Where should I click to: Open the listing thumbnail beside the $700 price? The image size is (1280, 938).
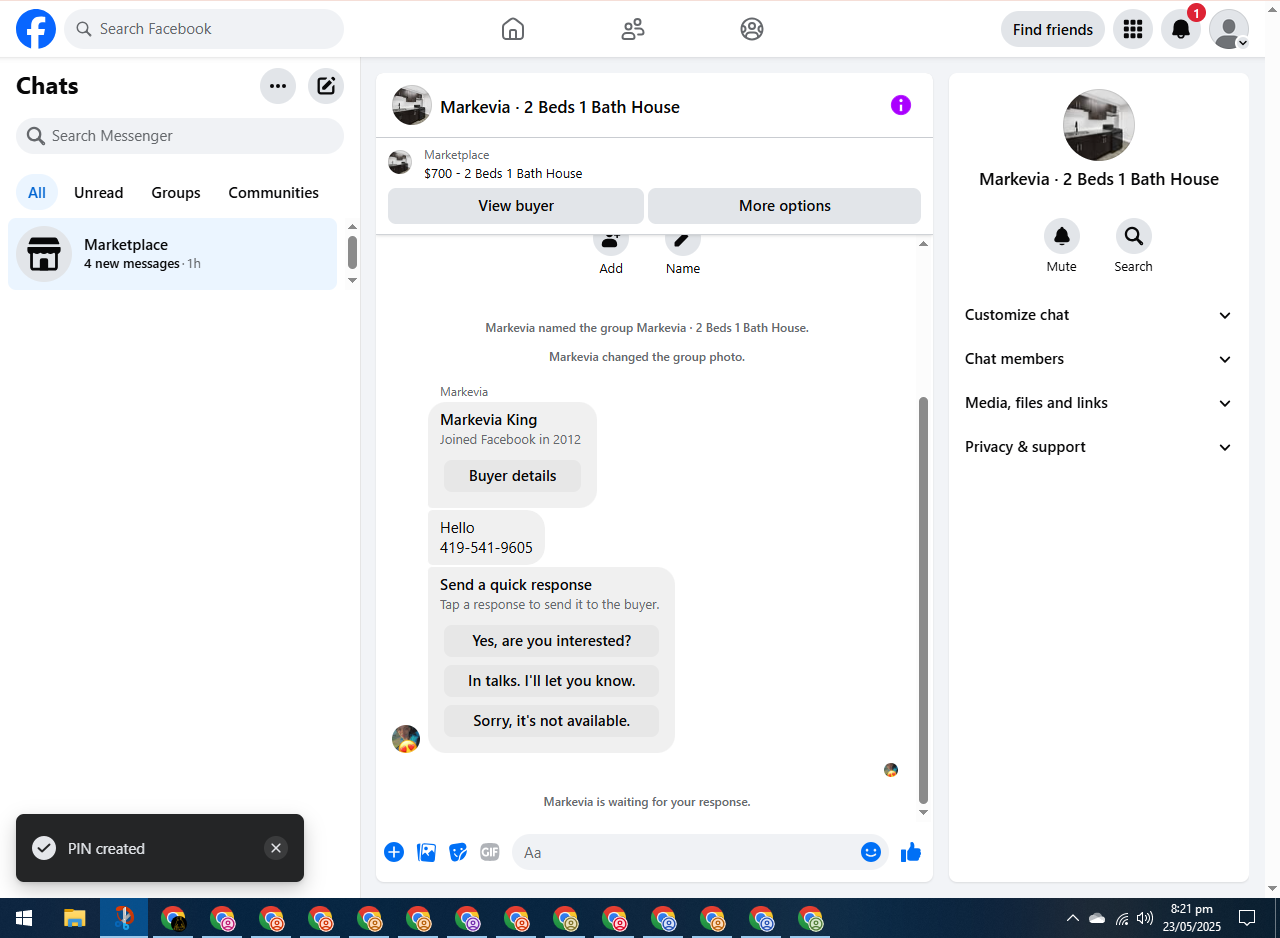click(400, 163)
